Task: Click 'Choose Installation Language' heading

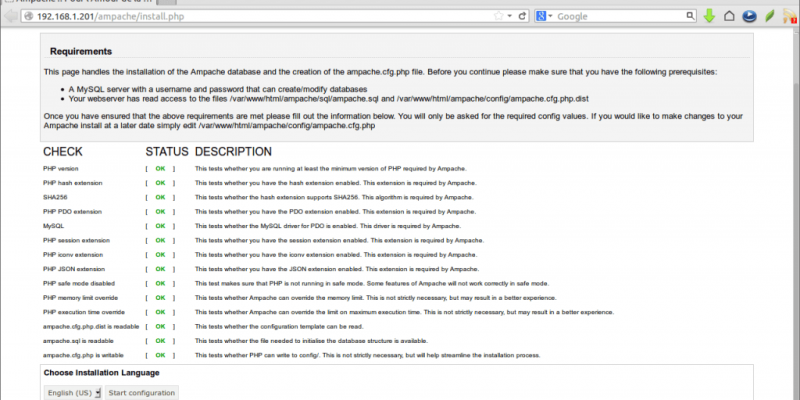Action: [102, 373]
